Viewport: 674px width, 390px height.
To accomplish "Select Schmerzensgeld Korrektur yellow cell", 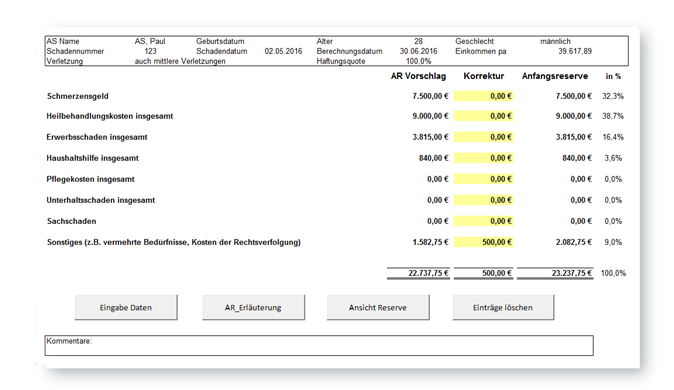I will pos(484,96).
